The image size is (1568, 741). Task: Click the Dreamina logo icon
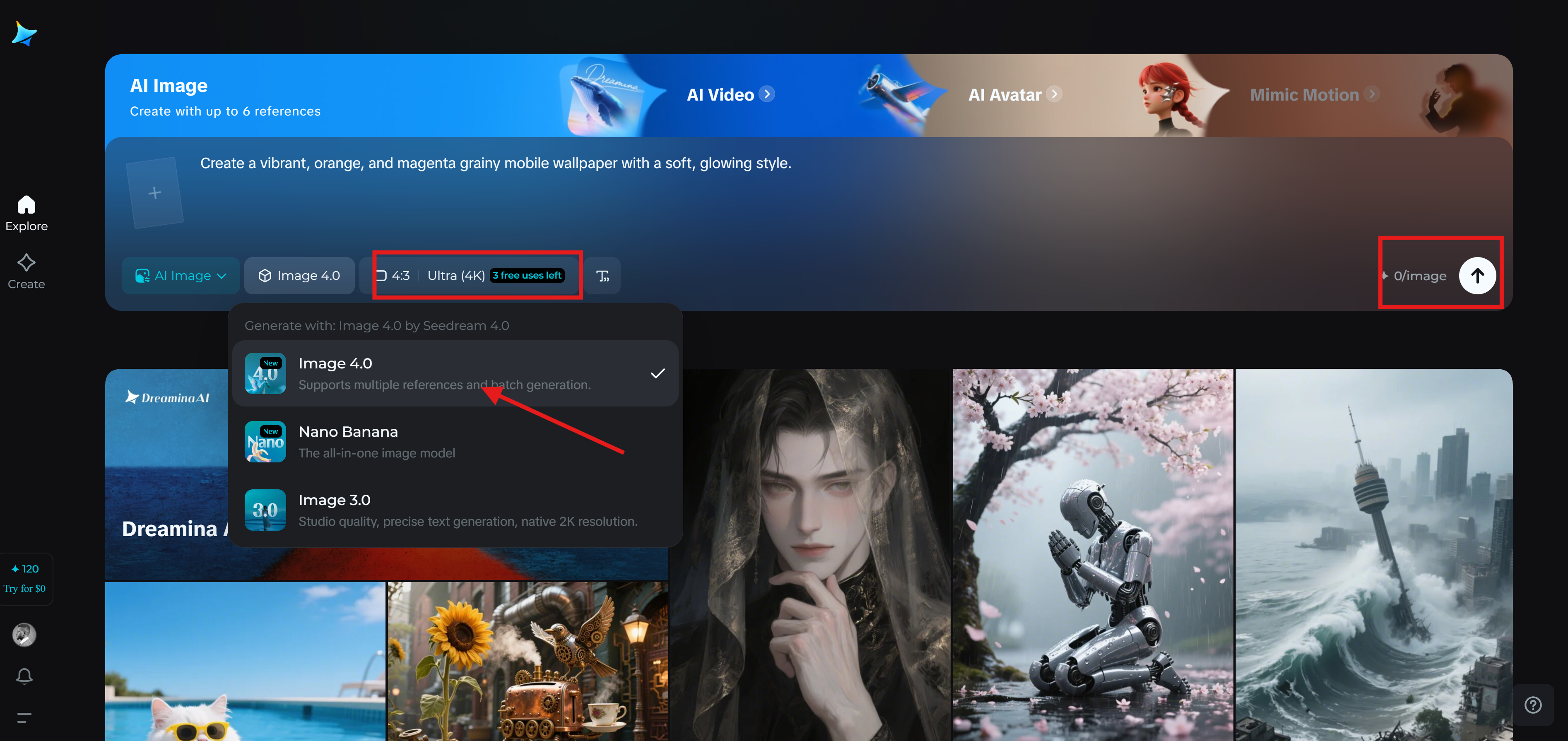click(x=24, y=34)
